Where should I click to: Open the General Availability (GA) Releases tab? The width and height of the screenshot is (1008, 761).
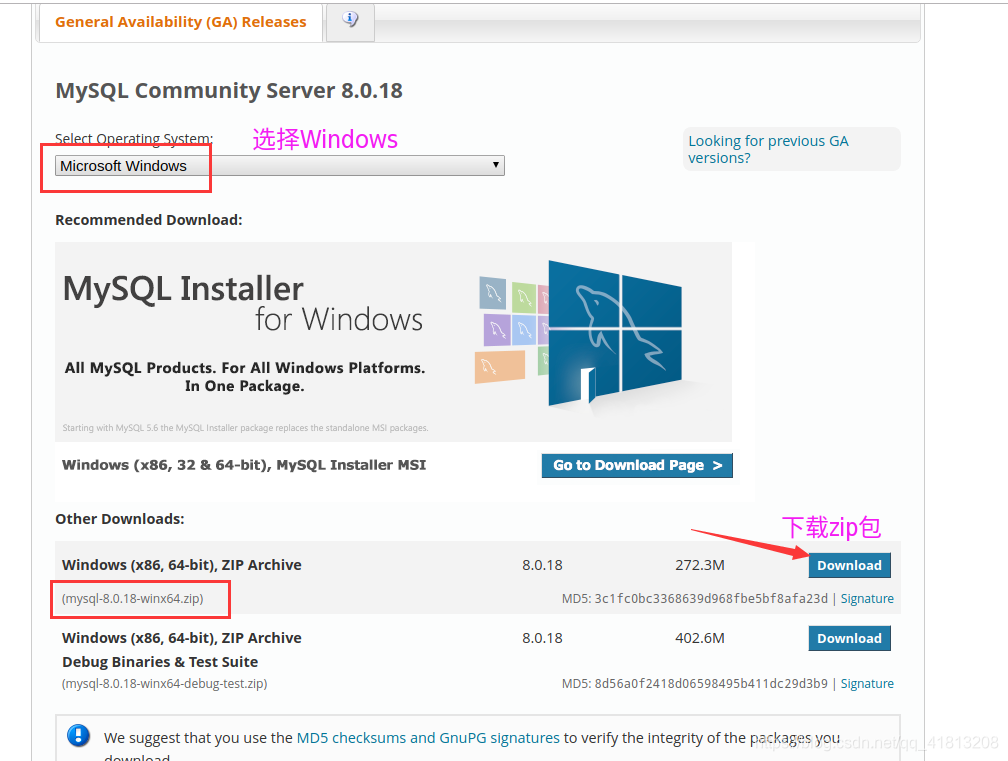pos(181,22)
